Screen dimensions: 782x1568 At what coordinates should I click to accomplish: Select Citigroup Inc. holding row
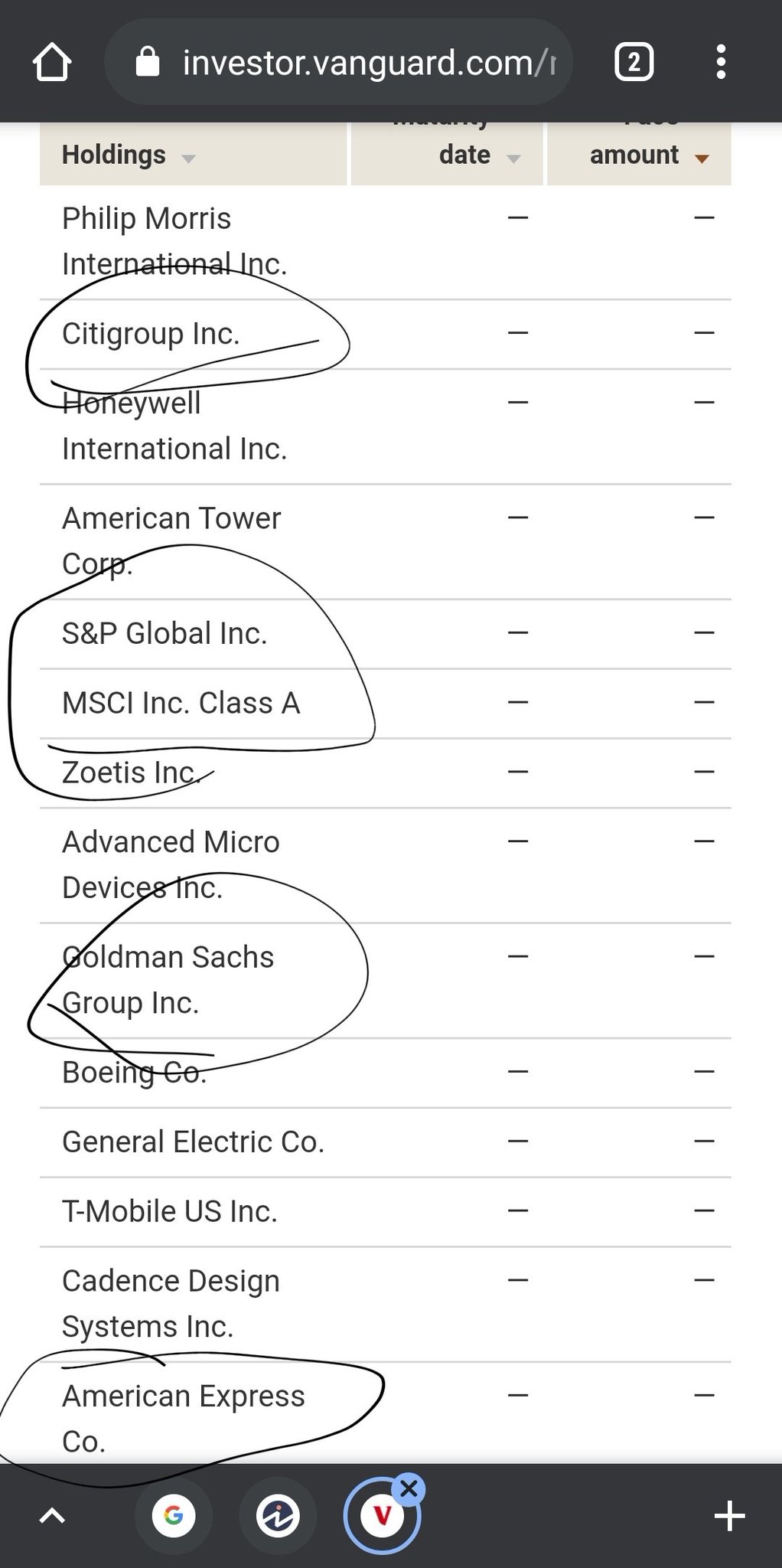pos(151,334)
